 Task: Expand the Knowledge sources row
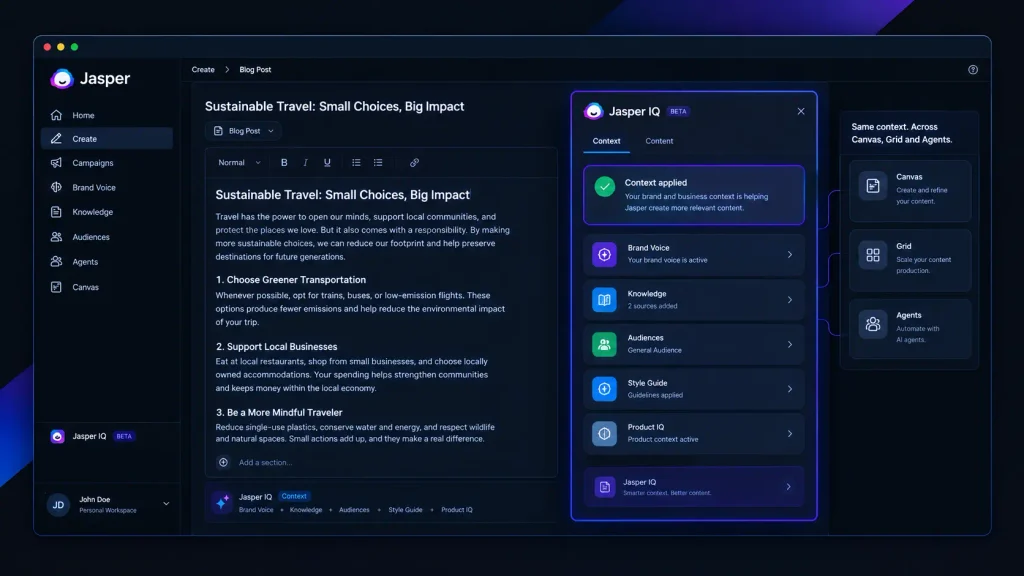click(x=694, y=300)
